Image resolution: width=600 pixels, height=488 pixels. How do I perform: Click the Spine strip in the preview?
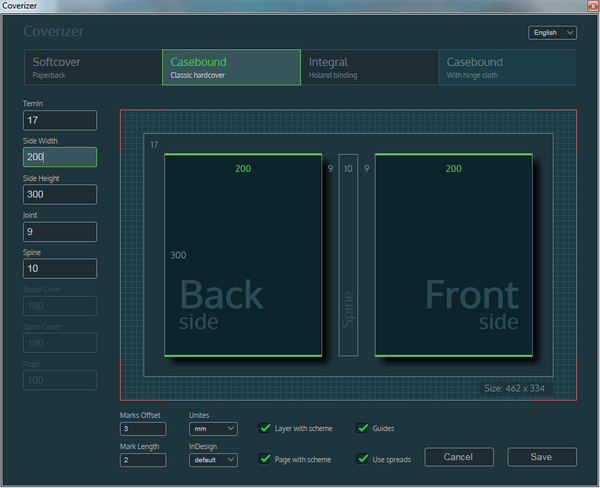point(348,255)
